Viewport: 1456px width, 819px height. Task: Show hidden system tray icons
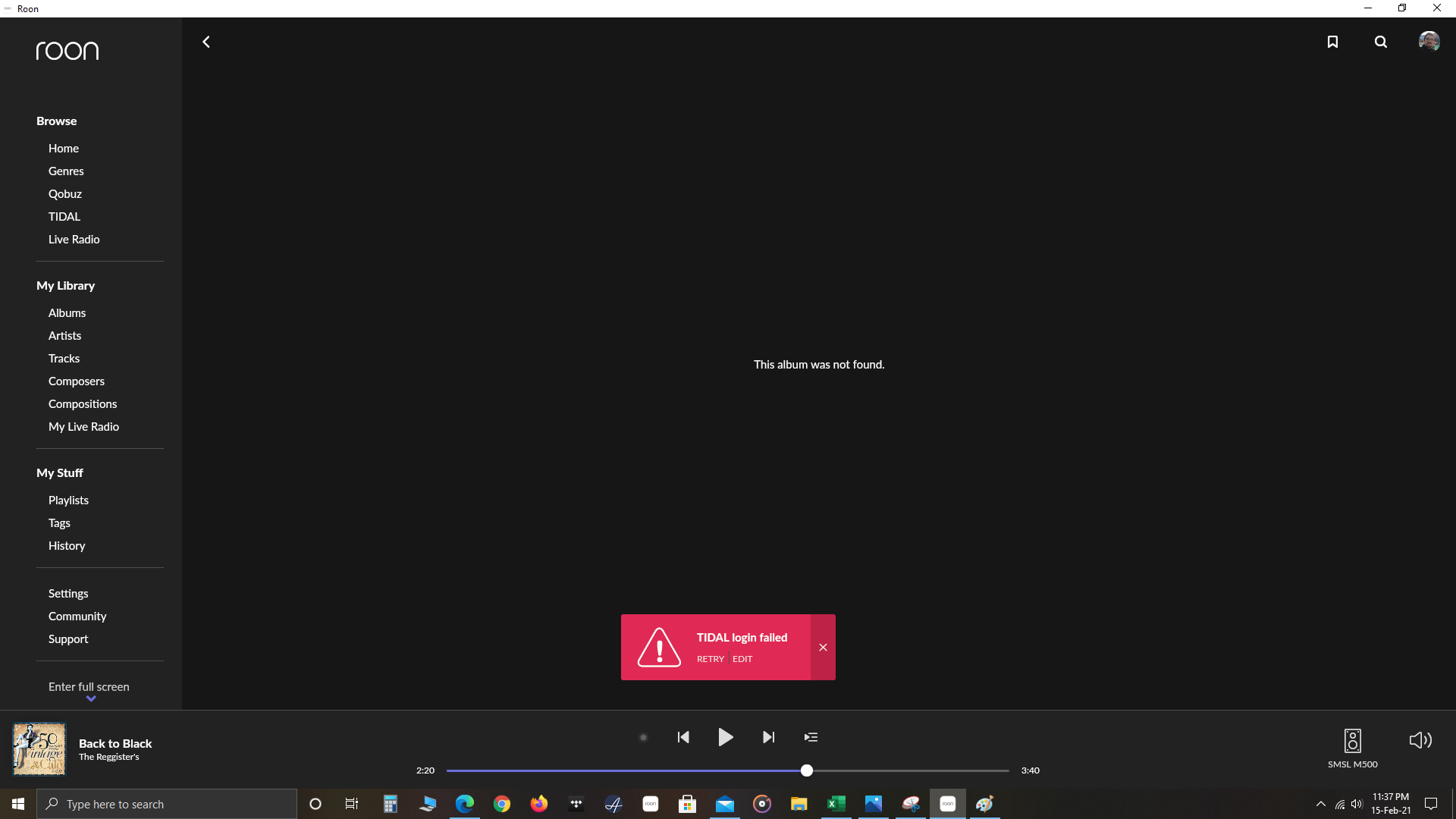1321,804
